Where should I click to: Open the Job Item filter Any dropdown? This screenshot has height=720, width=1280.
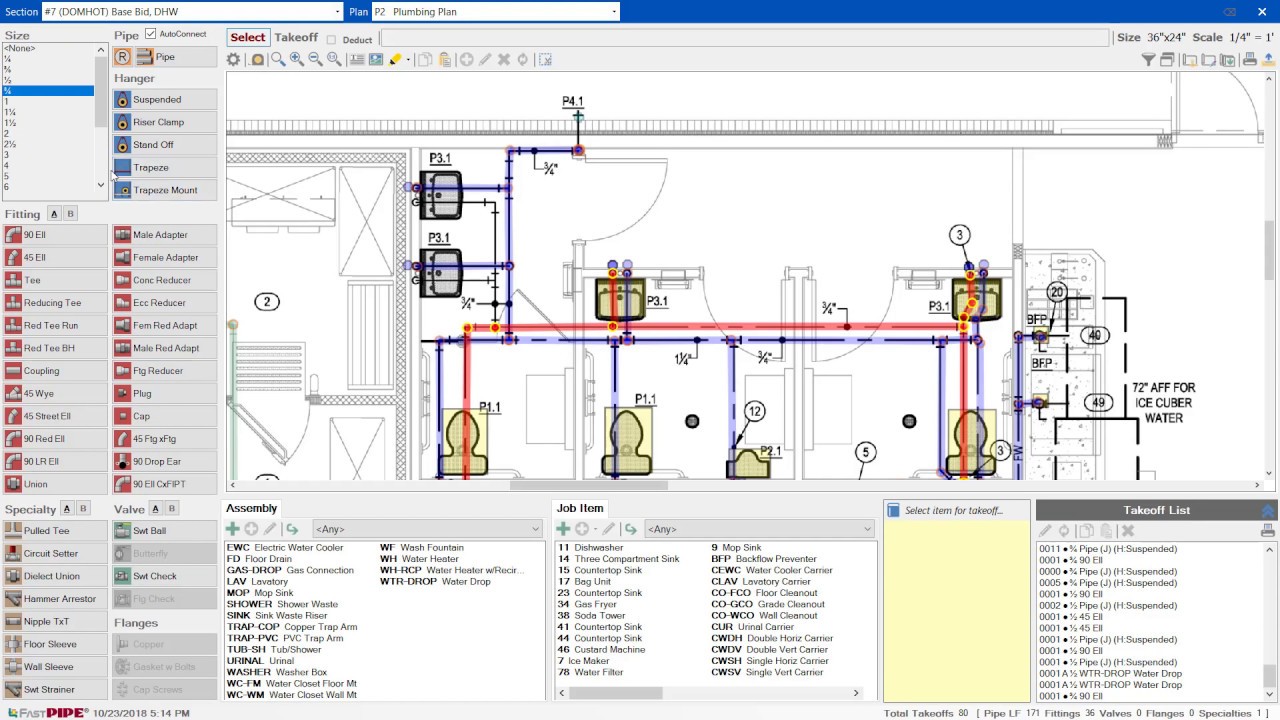pos(759,529)
